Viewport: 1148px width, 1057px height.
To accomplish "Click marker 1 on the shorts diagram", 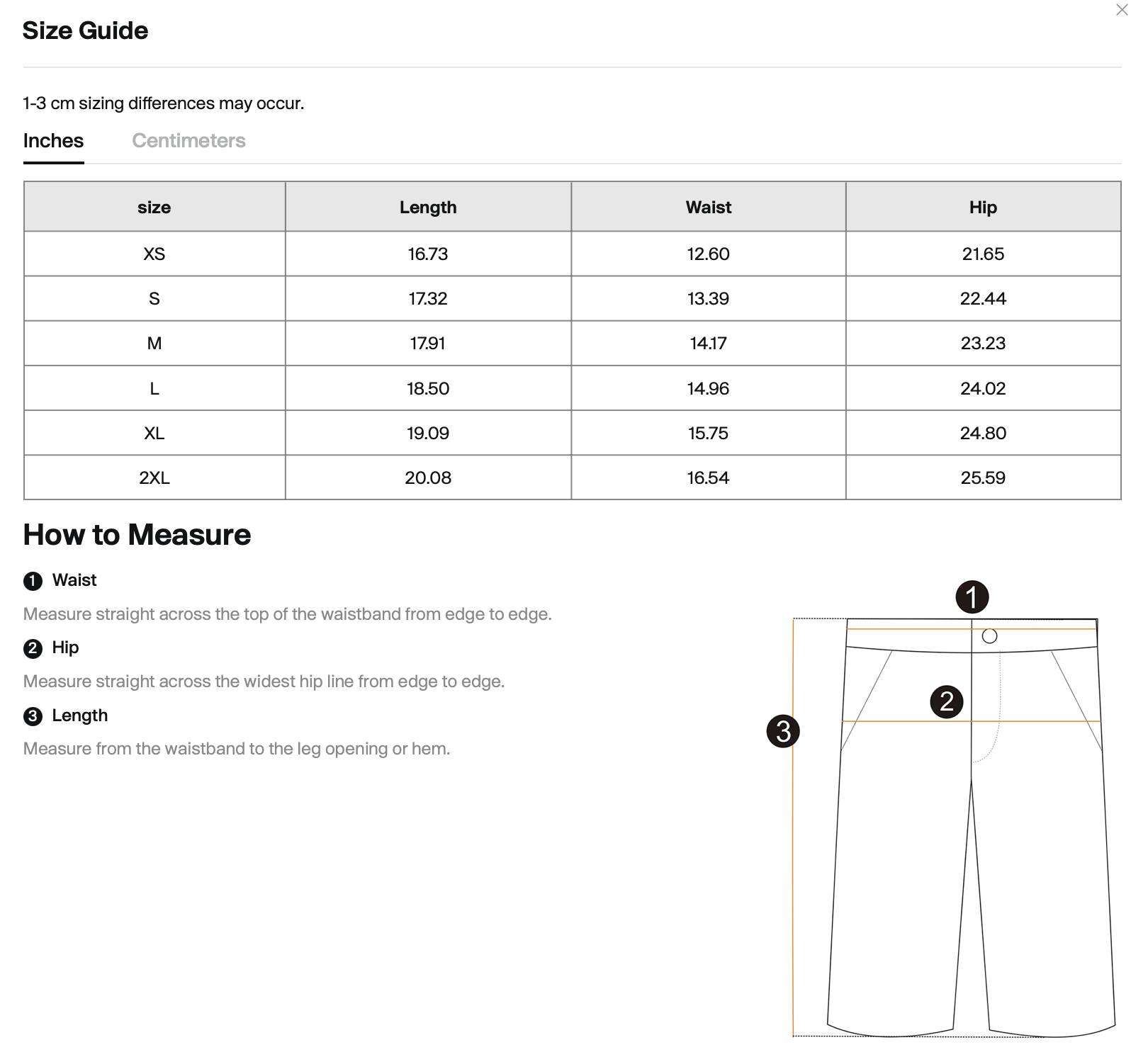I will point(972,597).
